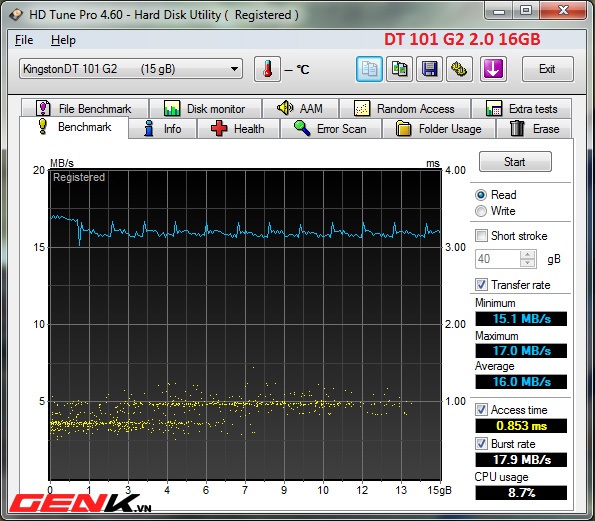The image size is (595, 521).
Task: Open the File menu
Action: (x=24, y=40)
